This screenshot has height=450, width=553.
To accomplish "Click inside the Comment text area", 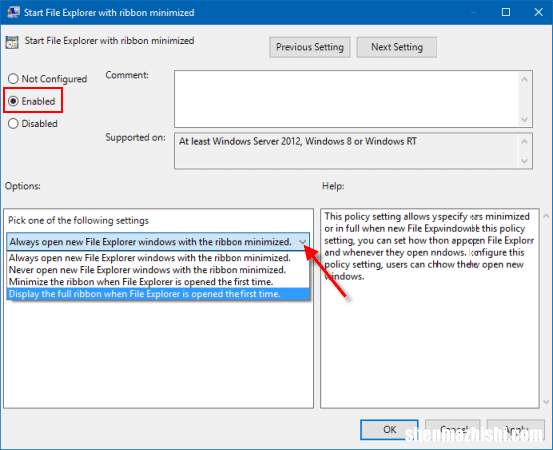I will pos(346,99).
